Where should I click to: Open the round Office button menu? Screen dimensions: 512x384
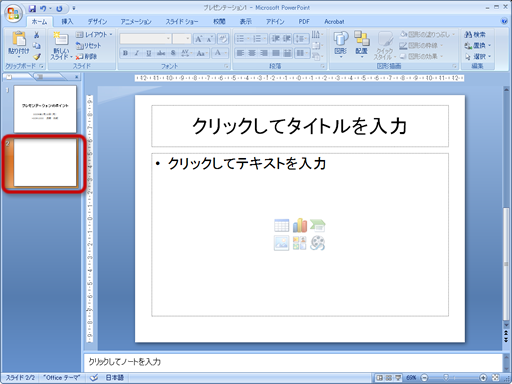(x=14, y=13)
